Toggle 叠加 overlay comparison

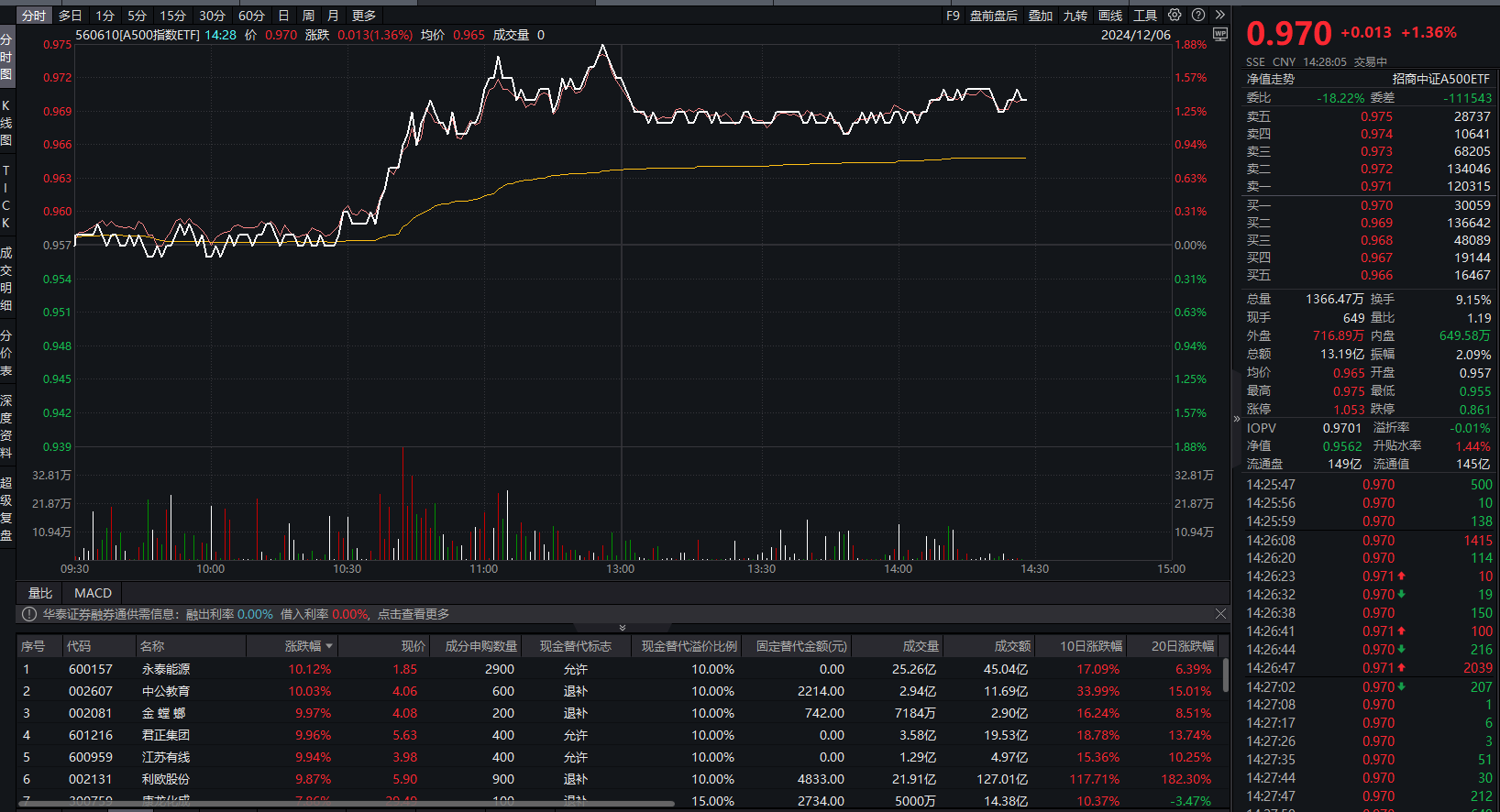pyautogui.click(x=1040, y=16)
